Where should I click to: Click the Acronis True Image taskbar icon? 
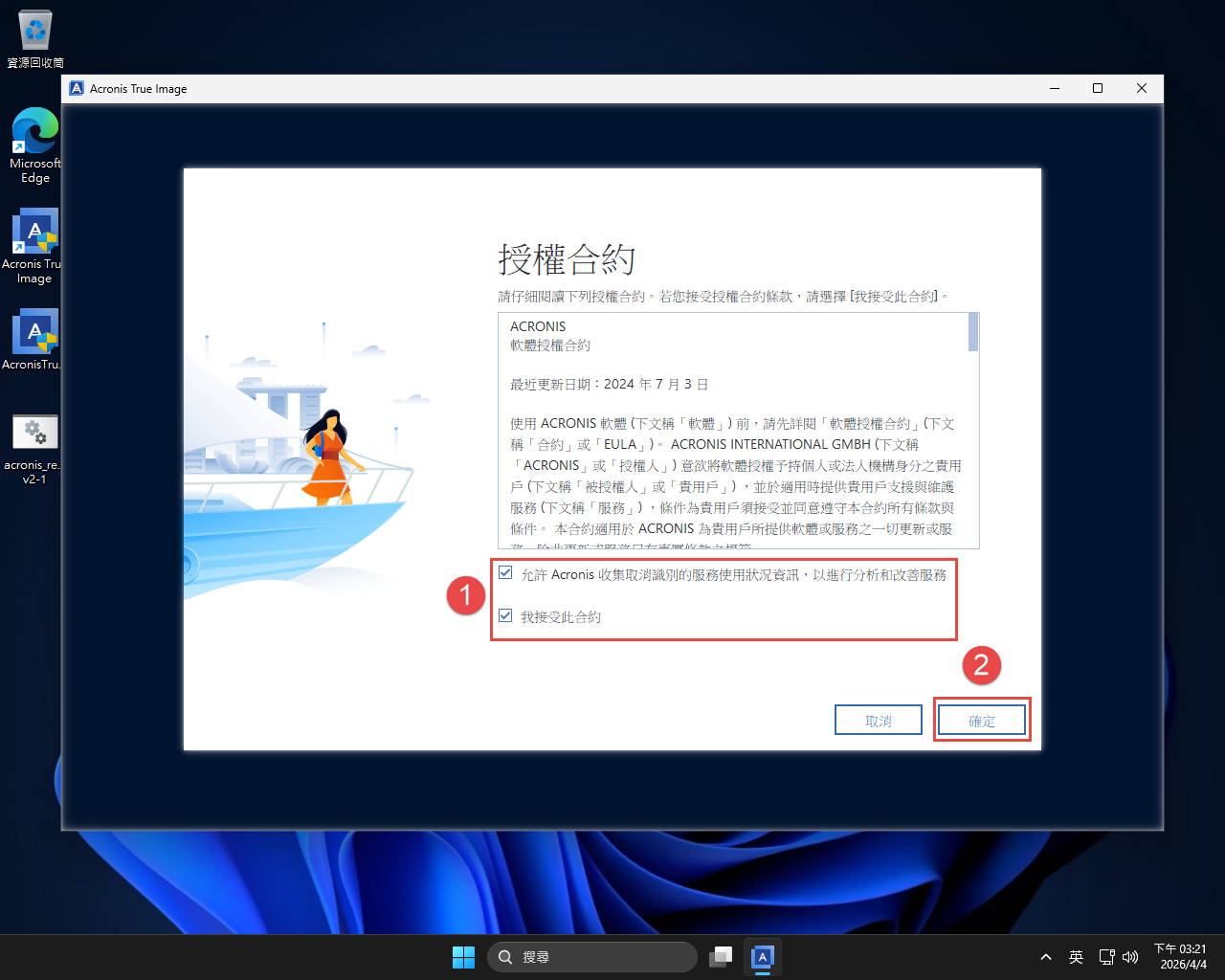[x=763, y=957]
